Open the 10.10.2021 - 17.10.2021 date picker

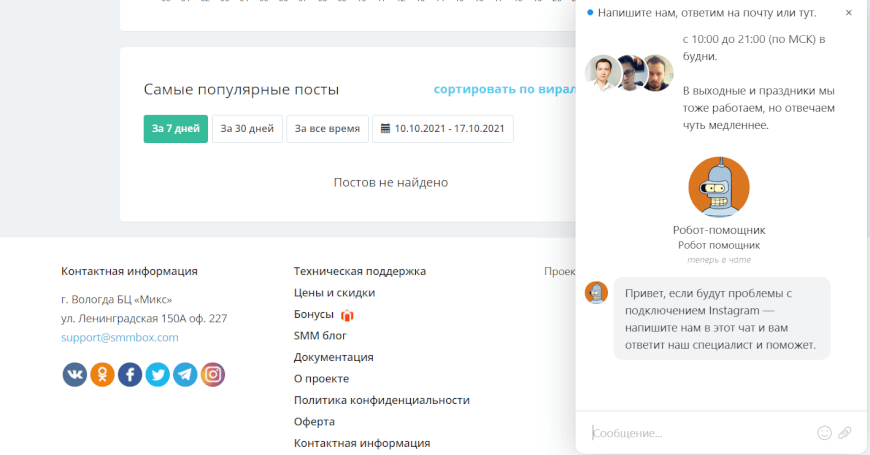point(443,129)
